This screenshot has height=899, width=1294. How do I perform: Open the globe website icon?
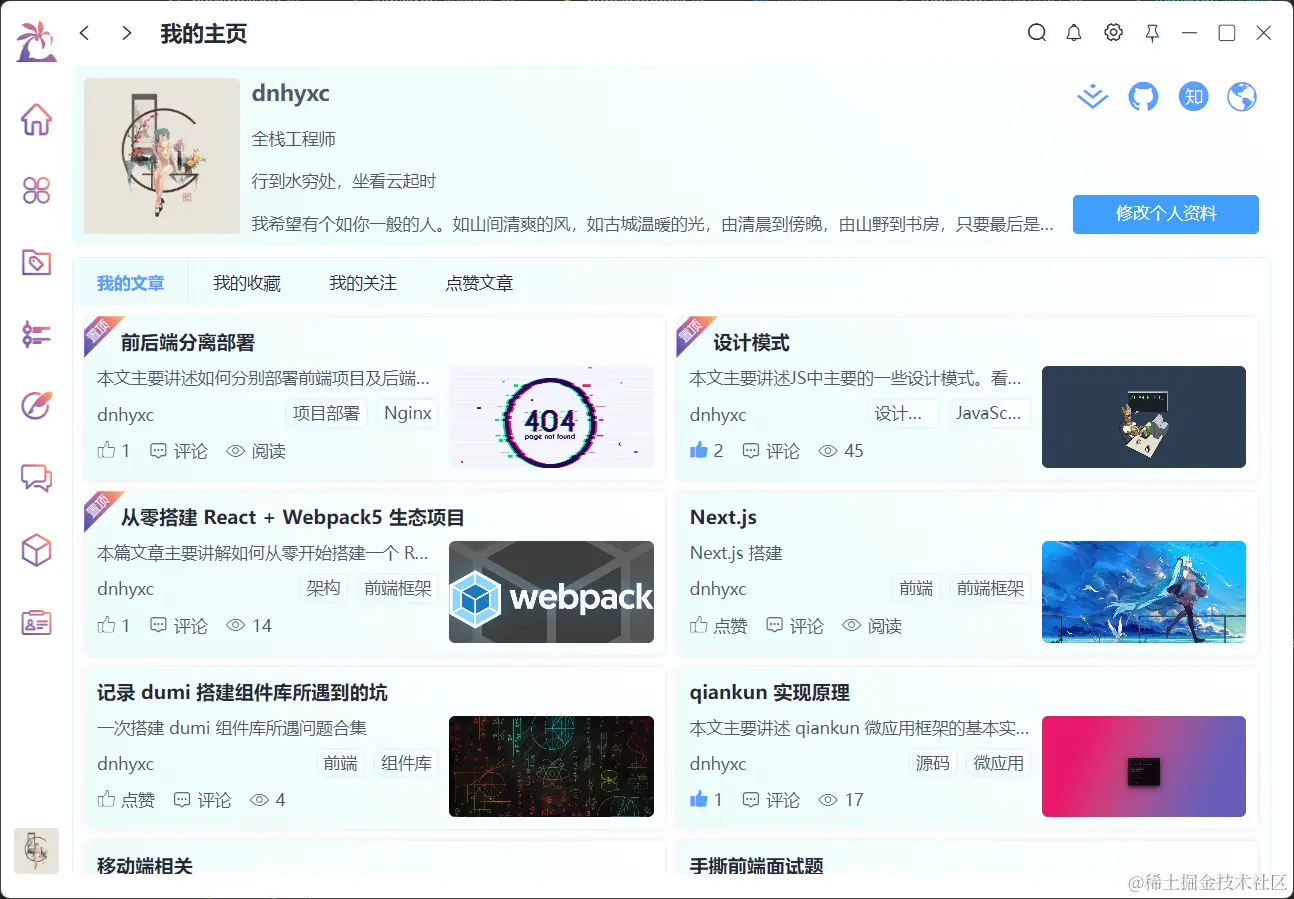pos(1242,97)
